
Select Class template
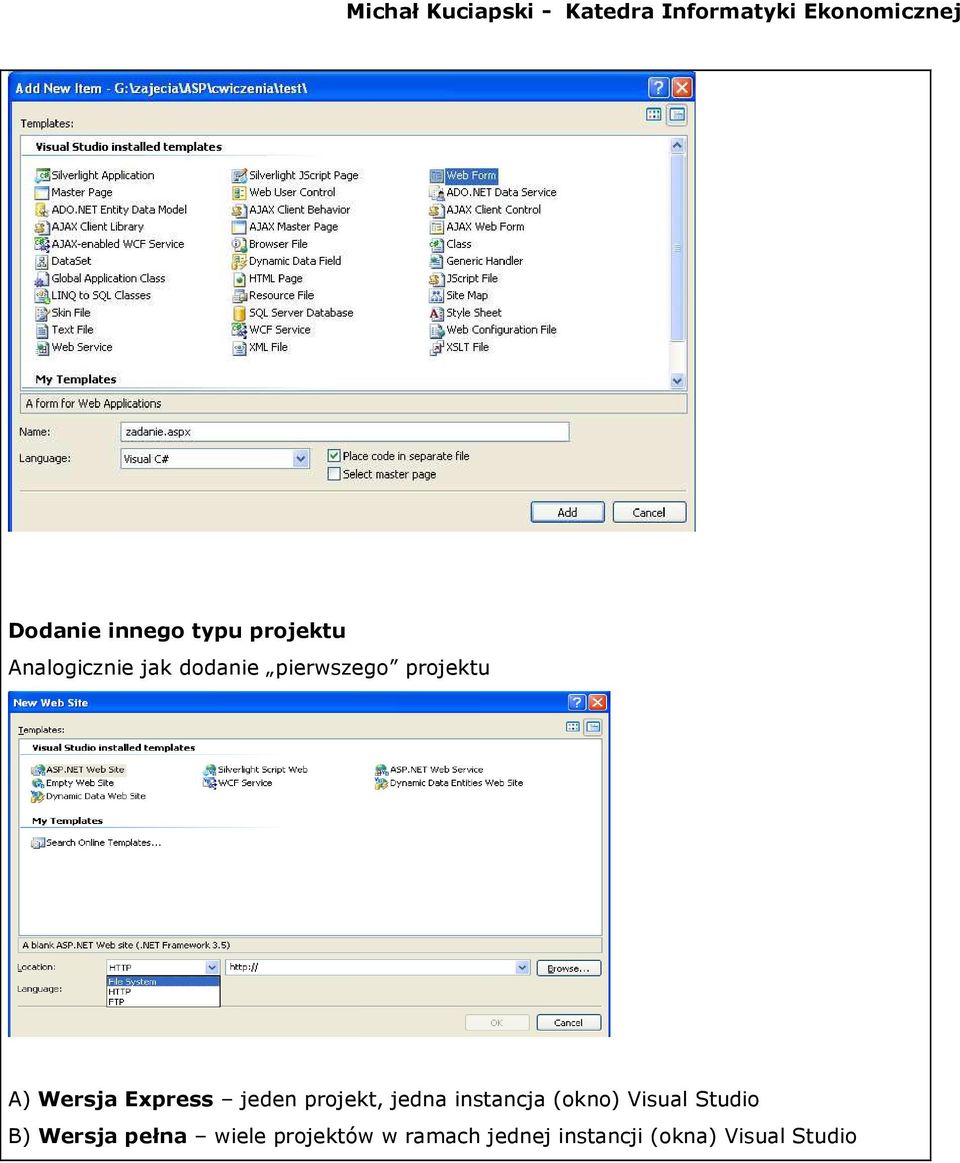450,244
